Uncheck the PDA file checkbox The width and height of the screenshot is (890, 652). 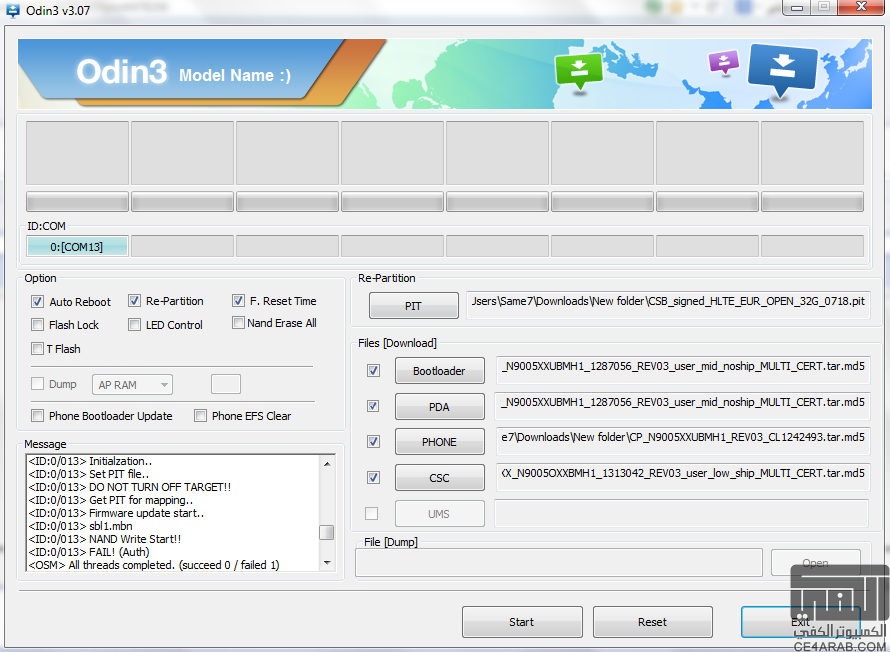pyautogui.click(x=373, y=406)
